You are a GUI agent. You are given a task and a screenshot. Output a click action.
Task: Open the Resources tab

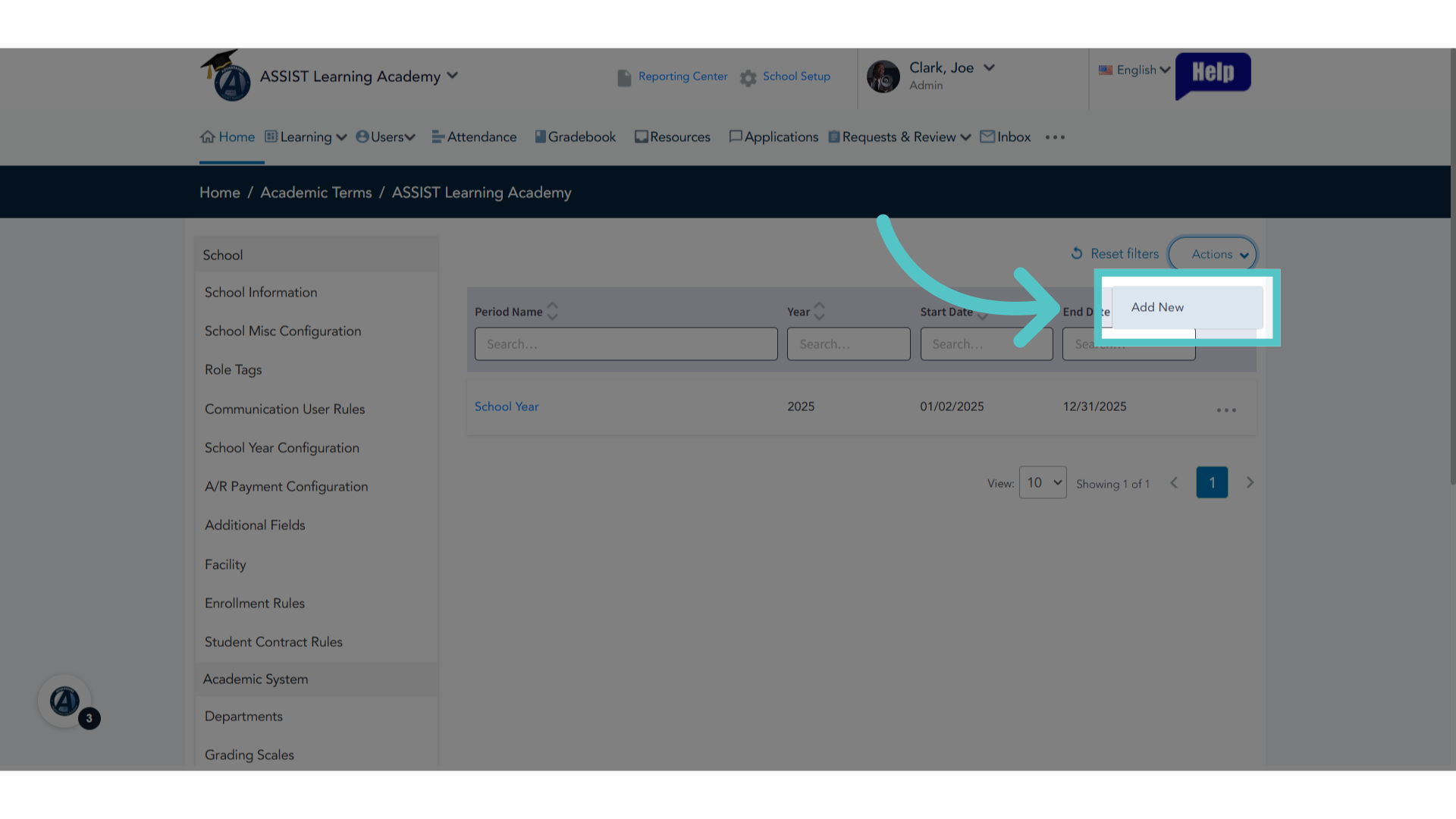click(x=673, y=136)
